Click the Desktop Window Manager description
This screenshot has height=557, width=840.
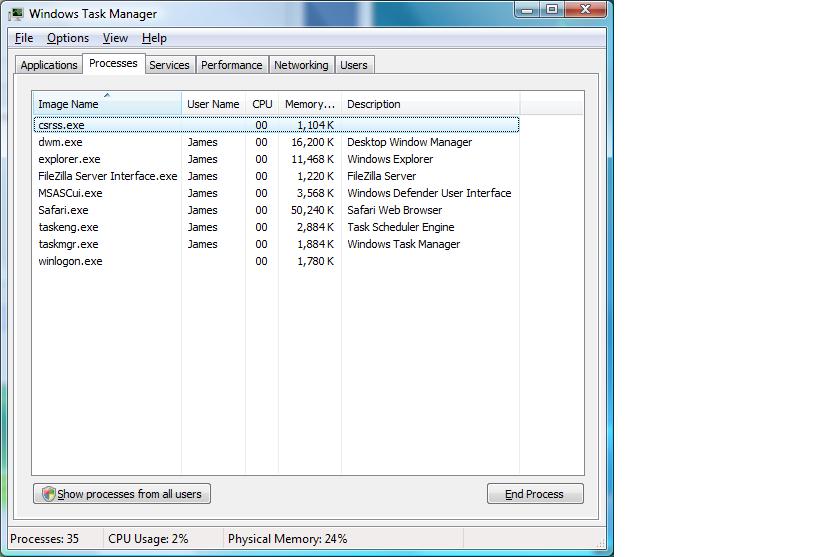coord(409,142)
